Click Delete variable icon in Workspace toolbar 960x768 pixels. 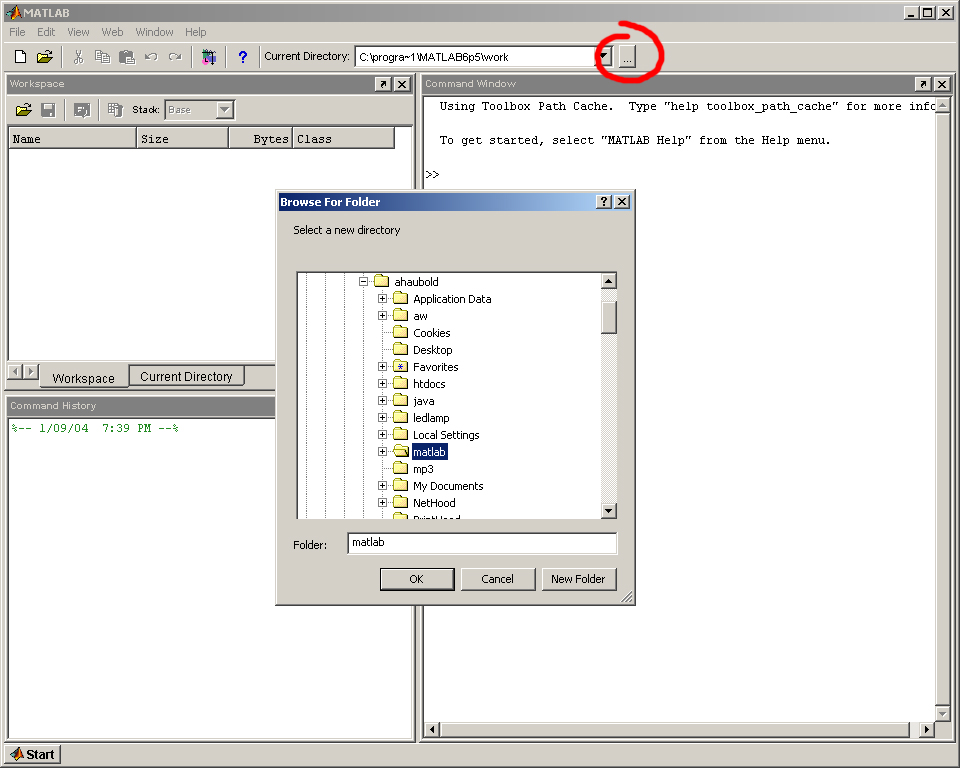[114, 110]
